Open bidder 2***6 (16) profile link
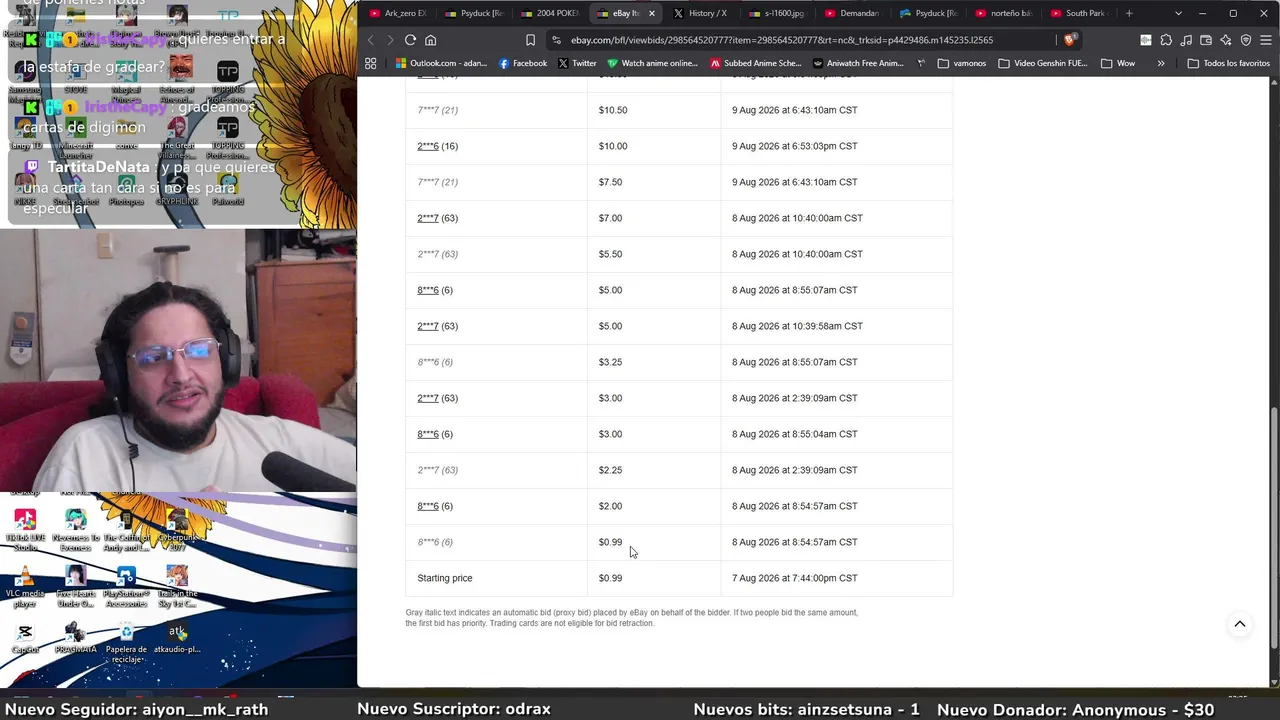 [x=428, y=146]
